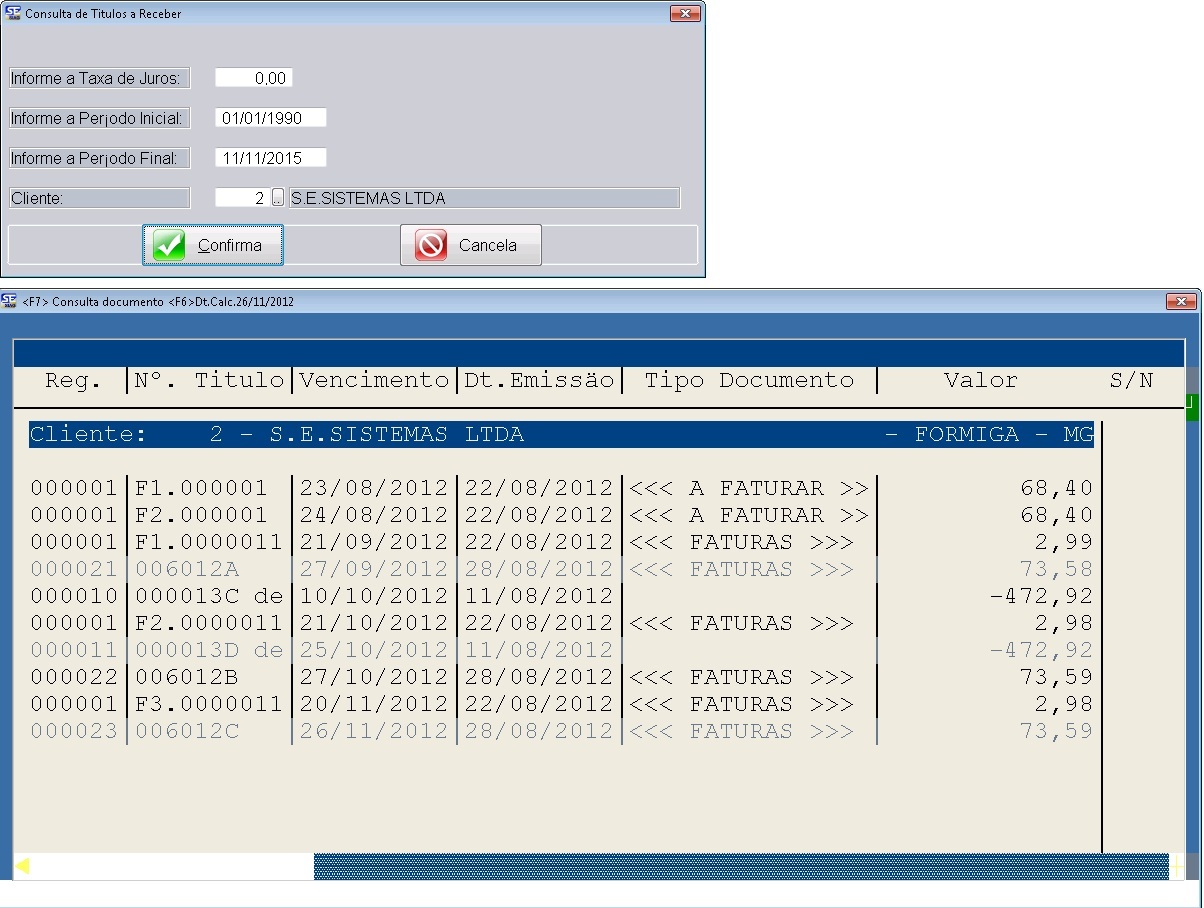Click the red prohibition Cancela icon
The image size is (1204, 908).
click(x=431, y=245)
